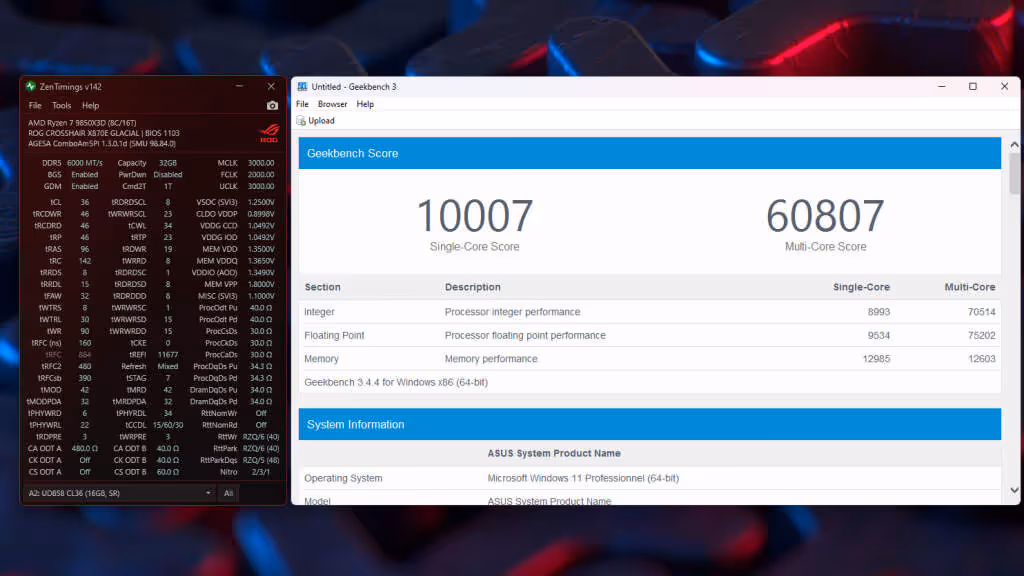Maximize the Geekbench 3 window
This screenshot has width=1024, height=576.
click(973, 86)
